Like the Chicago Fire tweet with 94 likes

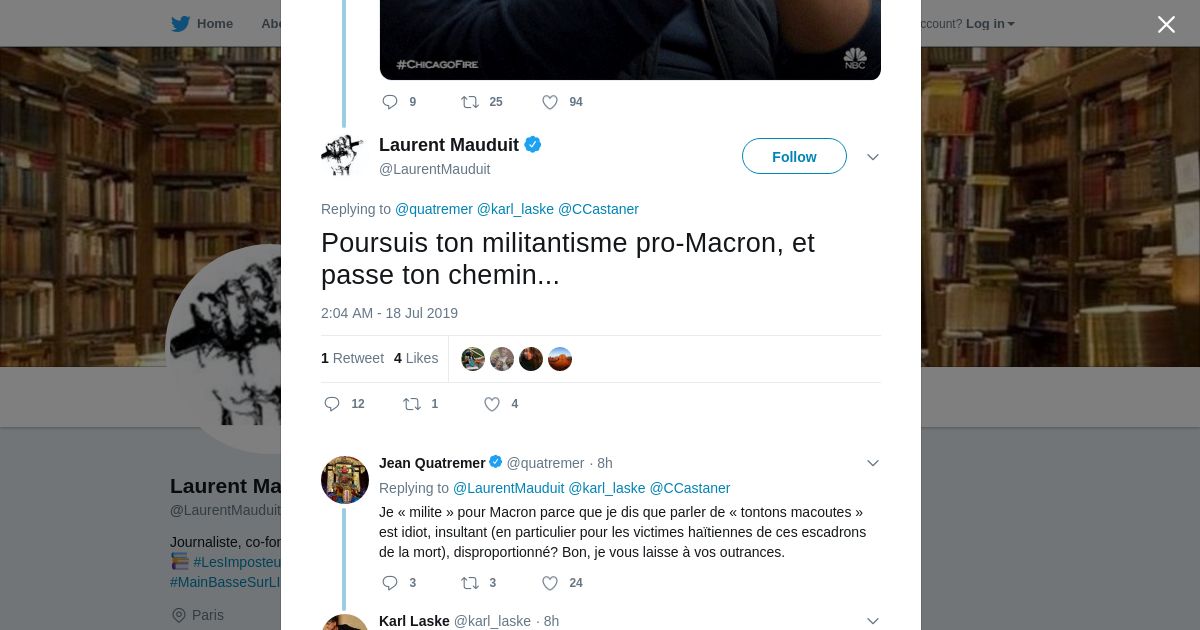pos(550,102)
